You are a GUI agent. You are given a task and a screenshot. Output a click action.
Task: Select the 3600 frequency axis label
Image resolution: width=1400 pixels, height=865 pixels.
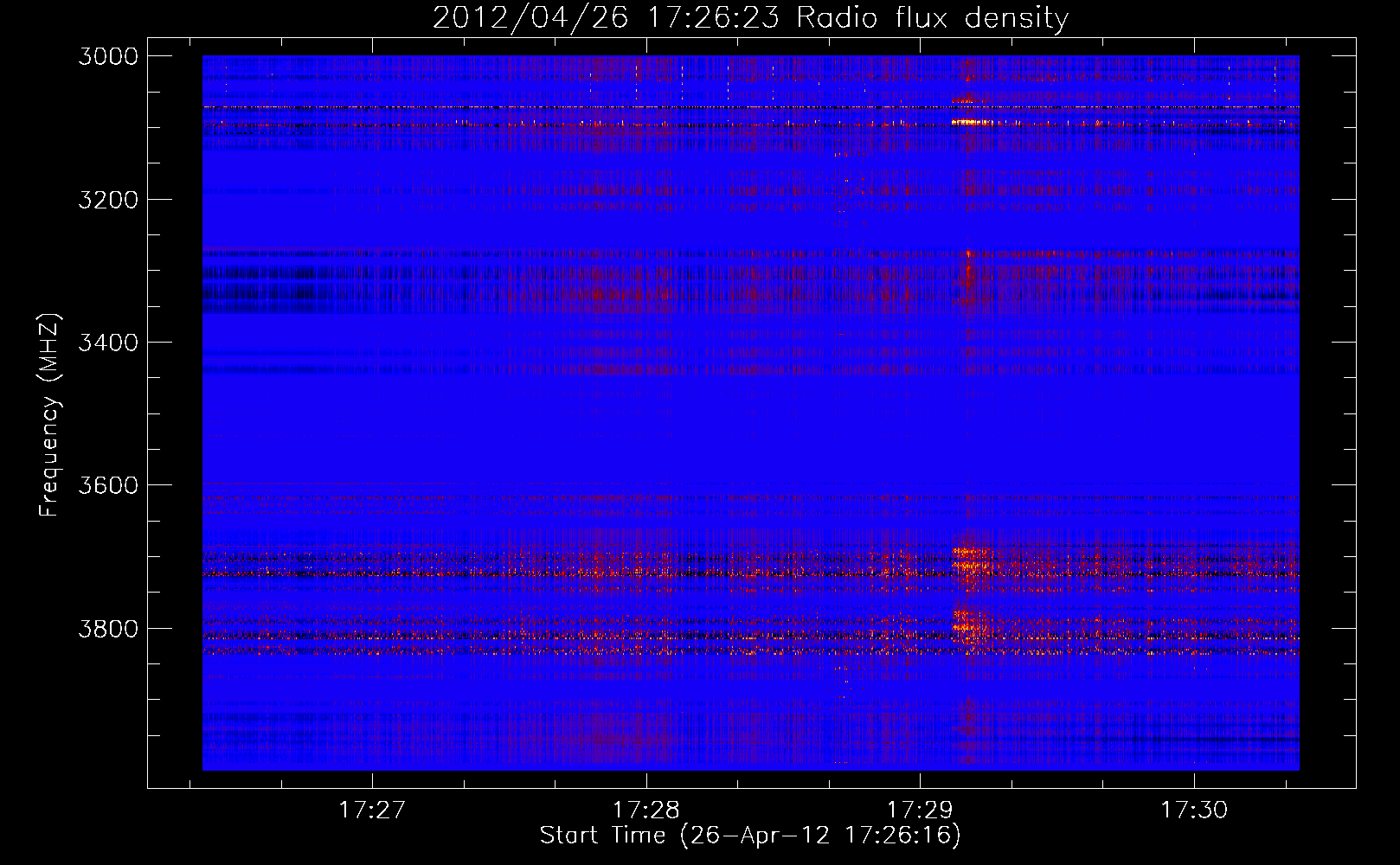coord(108,485)
